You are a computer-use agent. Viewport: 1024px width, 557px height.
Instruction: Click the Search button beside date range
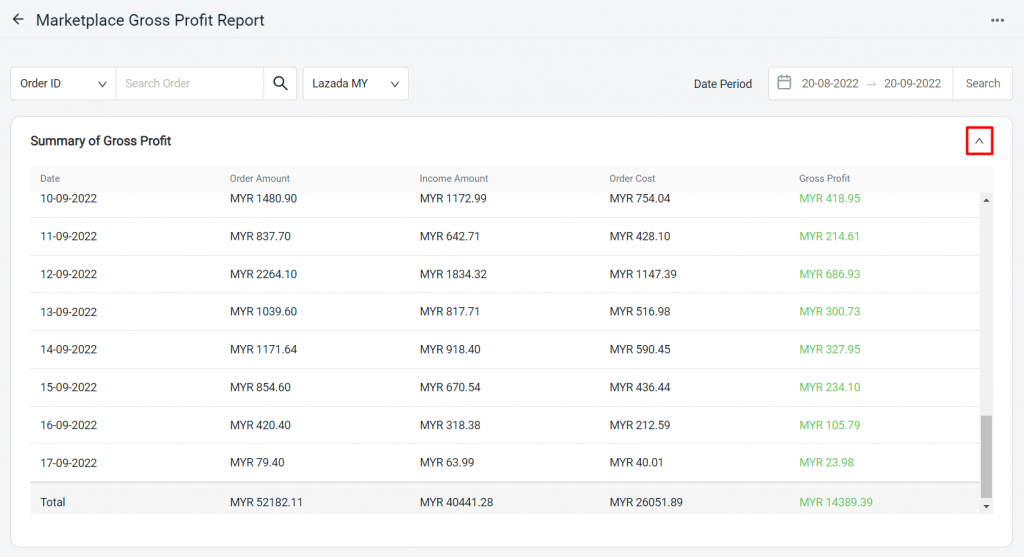[x=982, y=84]
